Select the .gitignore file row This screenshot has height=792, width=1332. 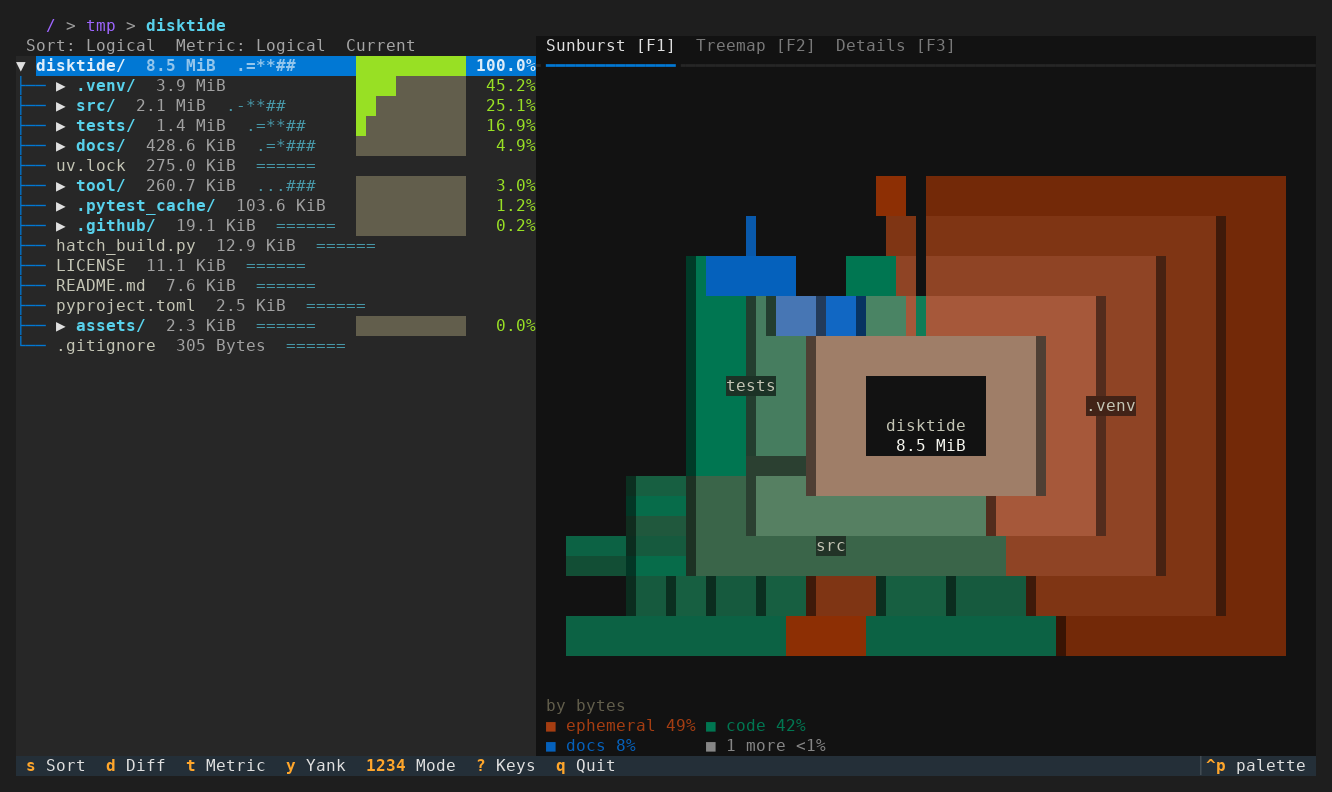tap(276, 346)
